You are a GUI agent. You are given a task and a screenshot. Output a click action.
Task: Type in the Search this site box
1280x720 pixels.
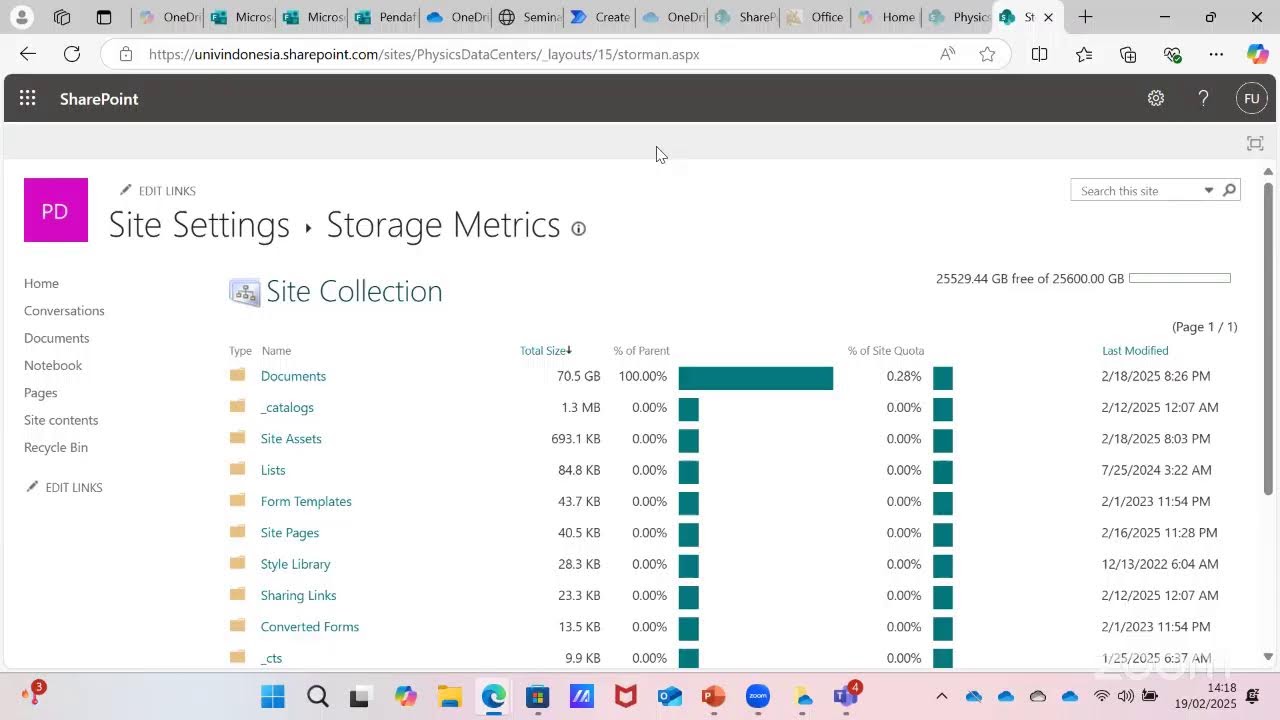point(1133,191)
